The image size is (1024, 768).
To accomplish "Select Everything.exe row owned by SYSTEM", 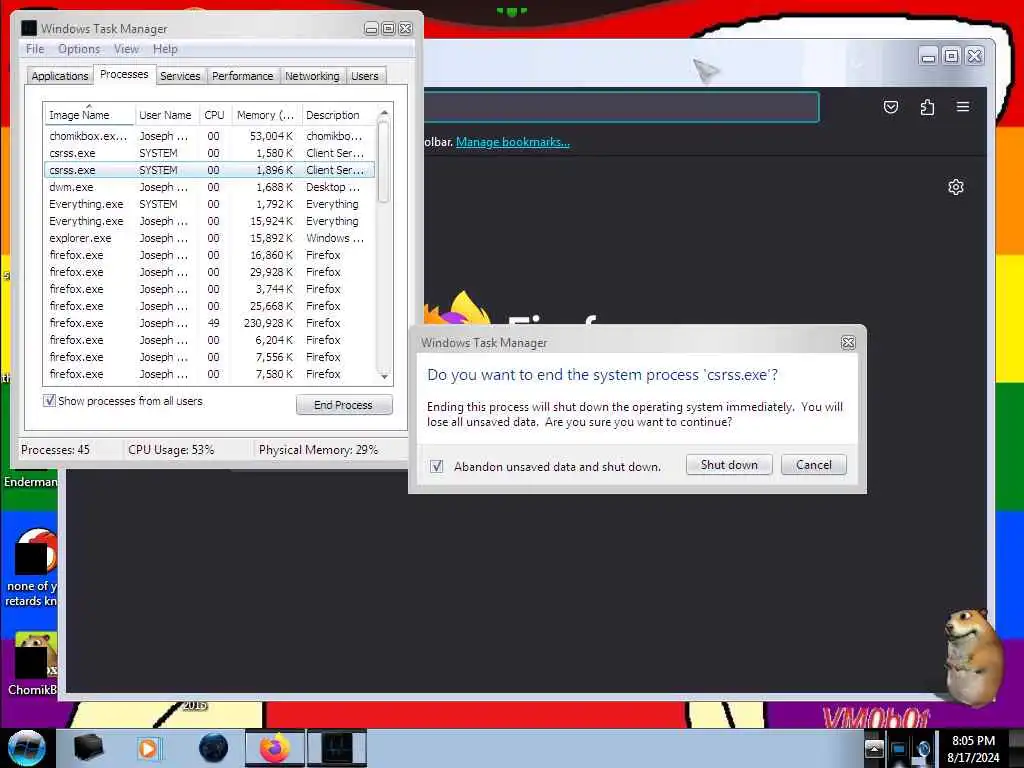I will pos(209,204).
